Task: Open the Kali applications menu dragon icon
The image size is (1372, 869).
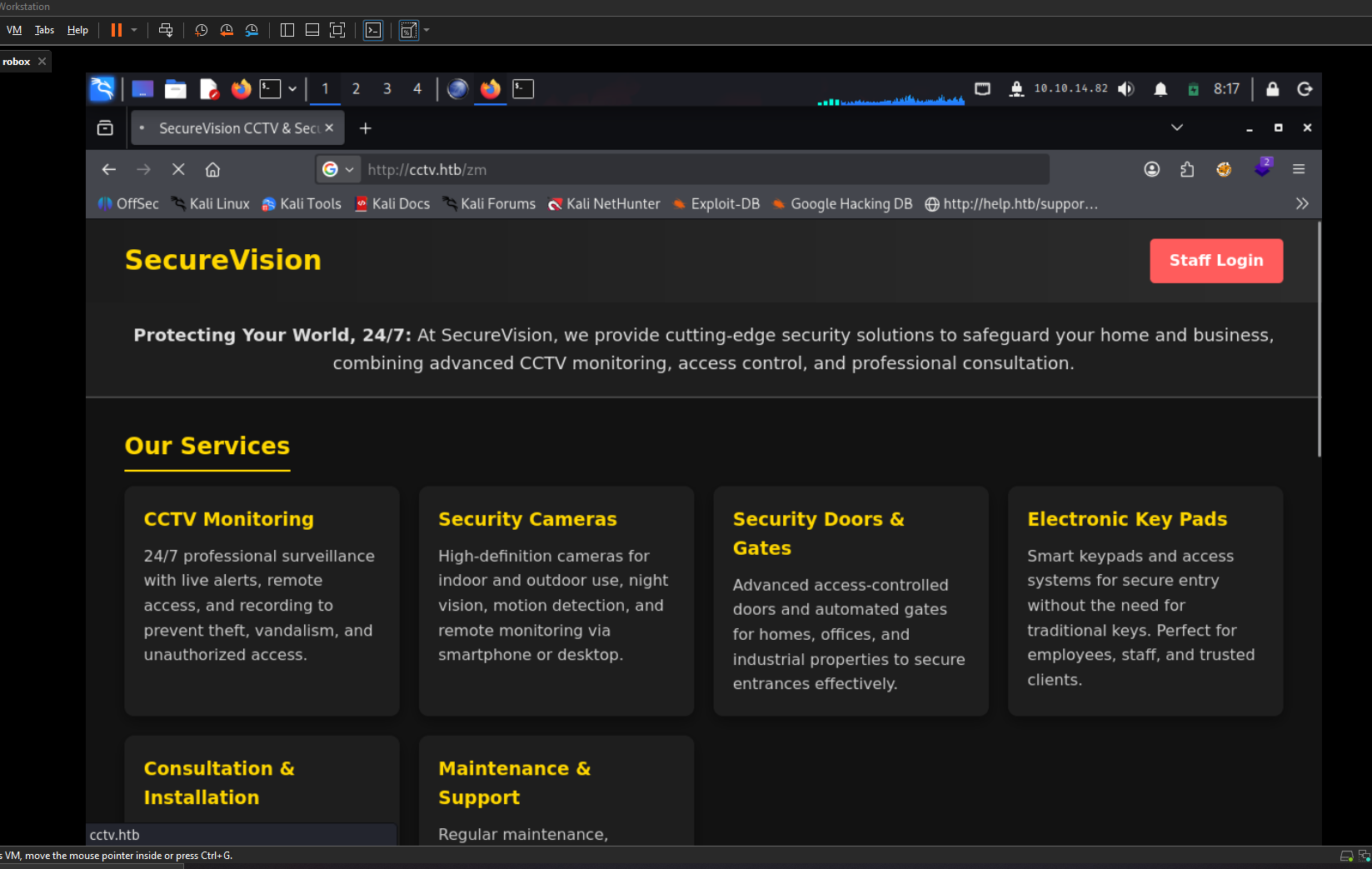Action: coord(102,89)
